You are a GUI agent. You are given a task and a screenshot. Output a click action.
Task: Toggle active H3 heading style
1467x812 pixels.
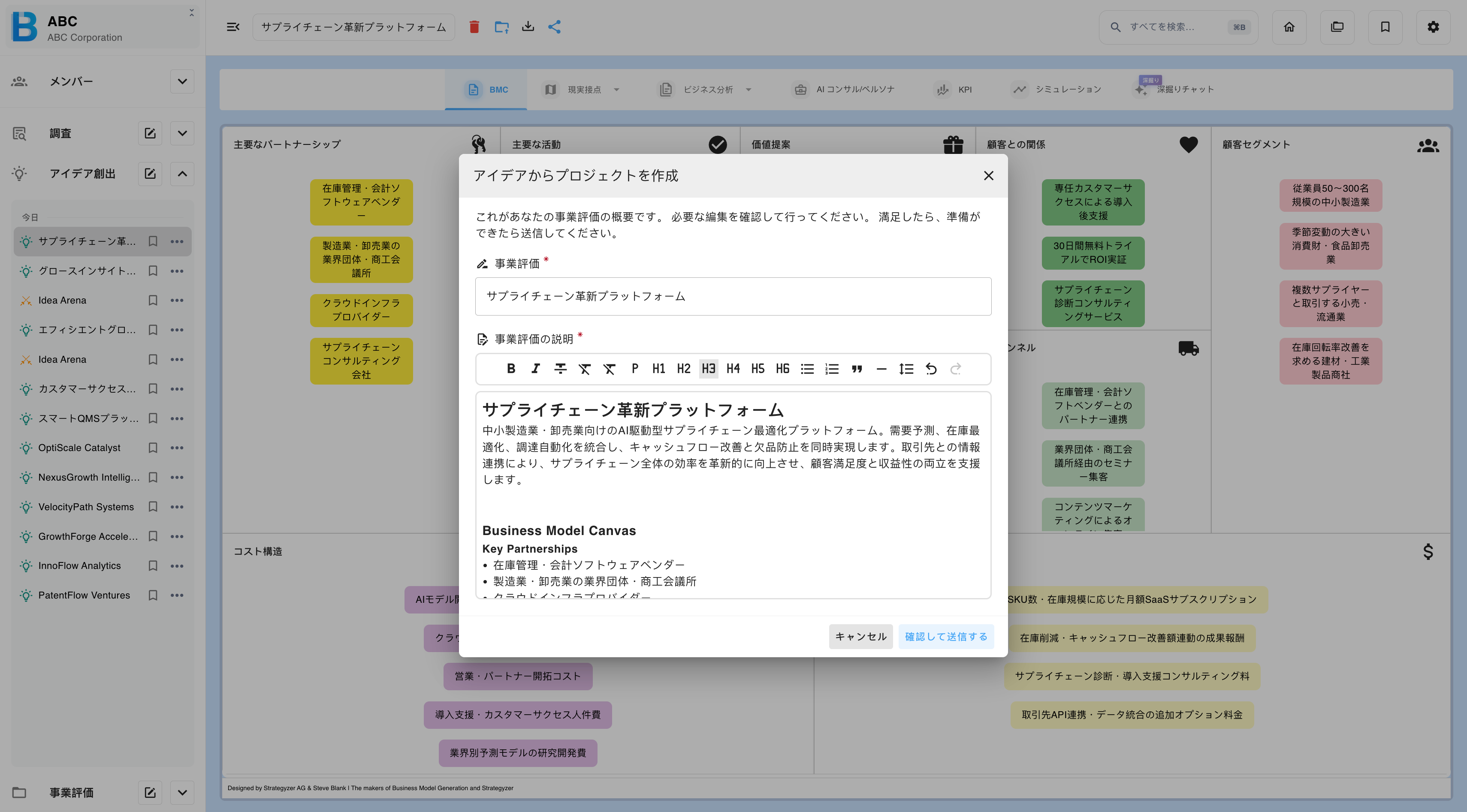709,369
